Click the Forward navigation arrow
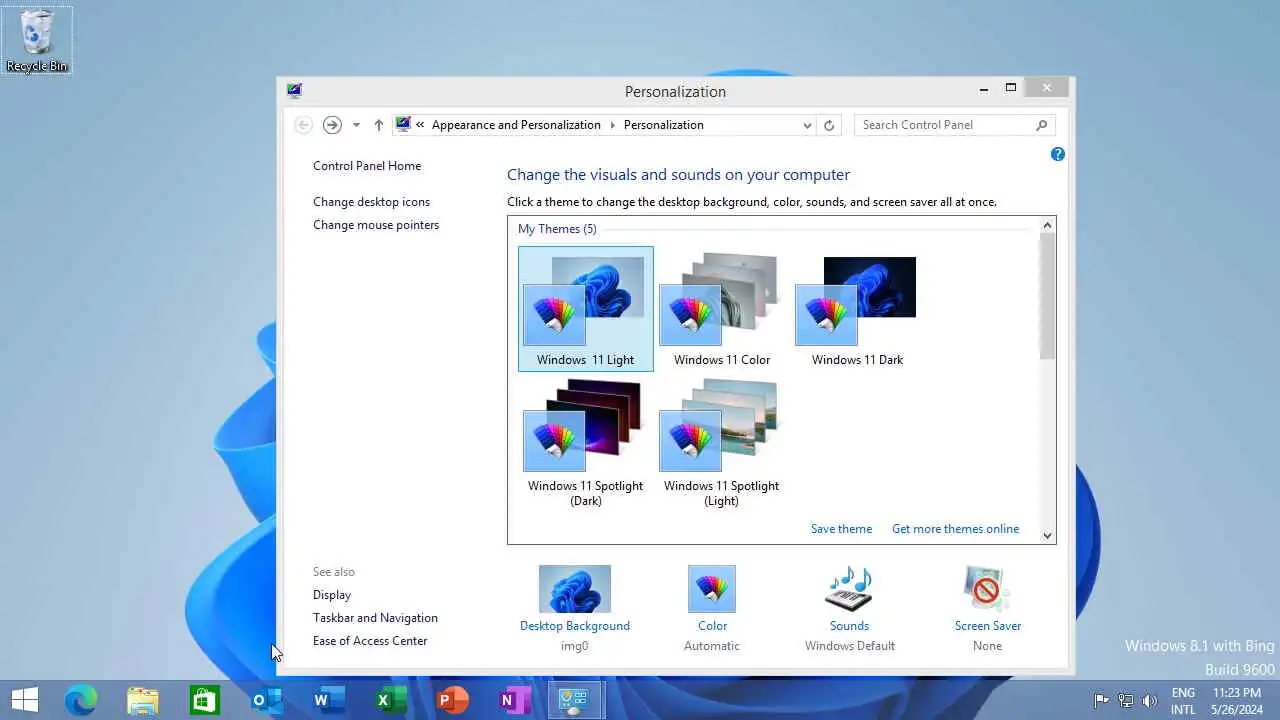Screen dimensions: 1280x720 click(332, 125)
